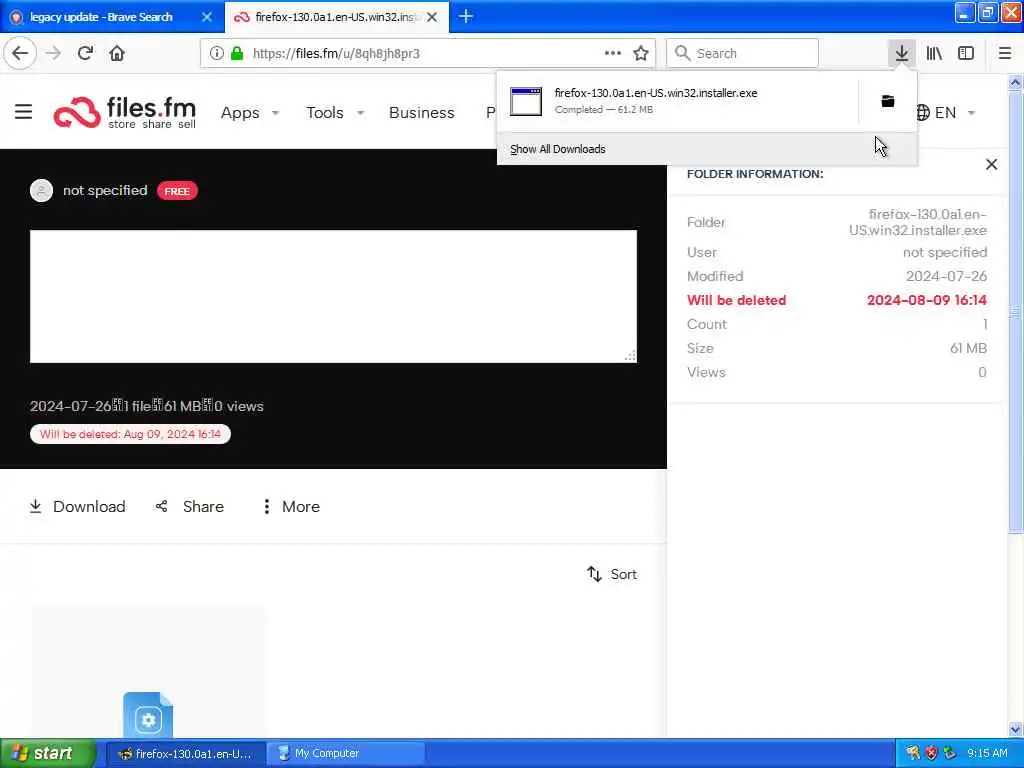This screenshot has width=1024, height=768.
Task: Open the Library toolbar button
Action: pos(934,53)
